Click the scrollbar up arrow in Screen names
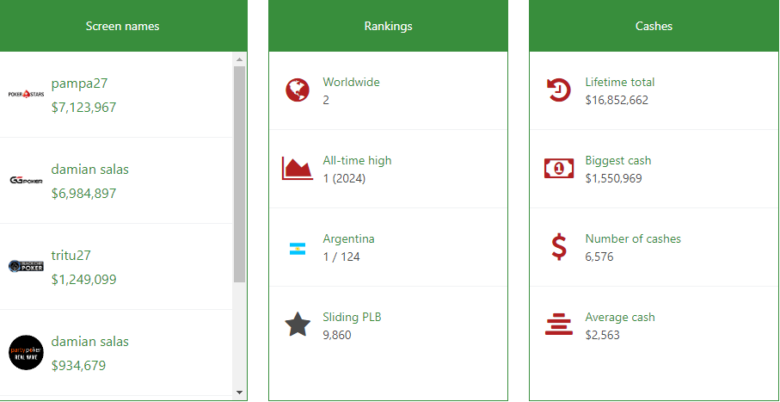780x402 pixels. [239, 59]
